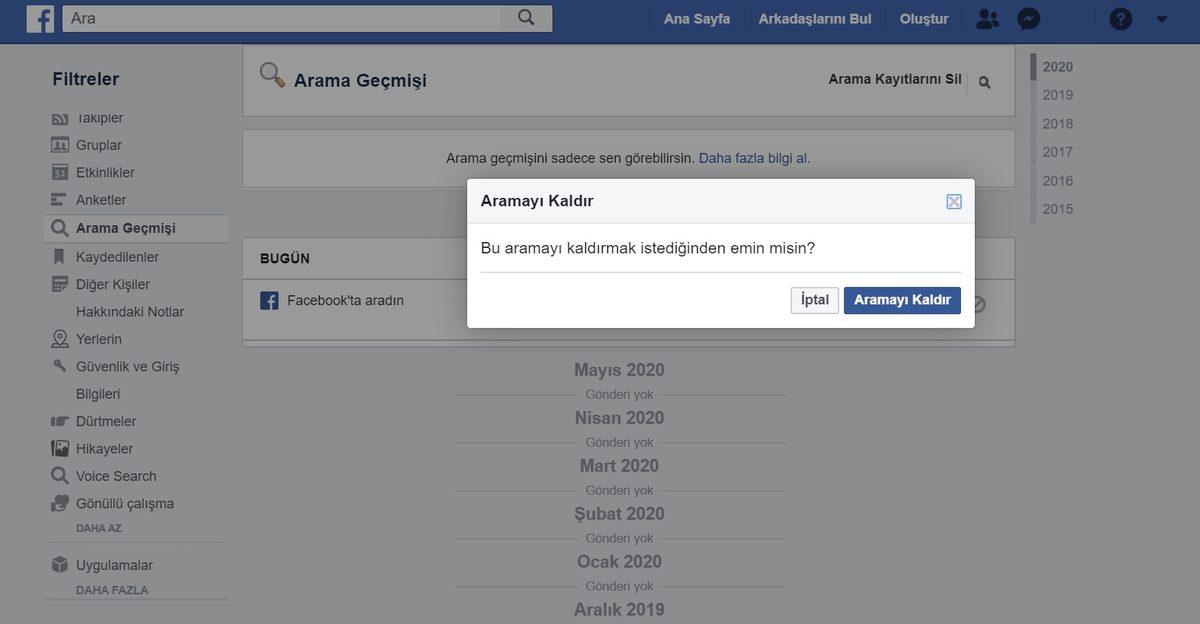Select the Gruplar sidebar icon
Screen dimensions: 1200x624
pyautogui.click(x=61, y=144)
